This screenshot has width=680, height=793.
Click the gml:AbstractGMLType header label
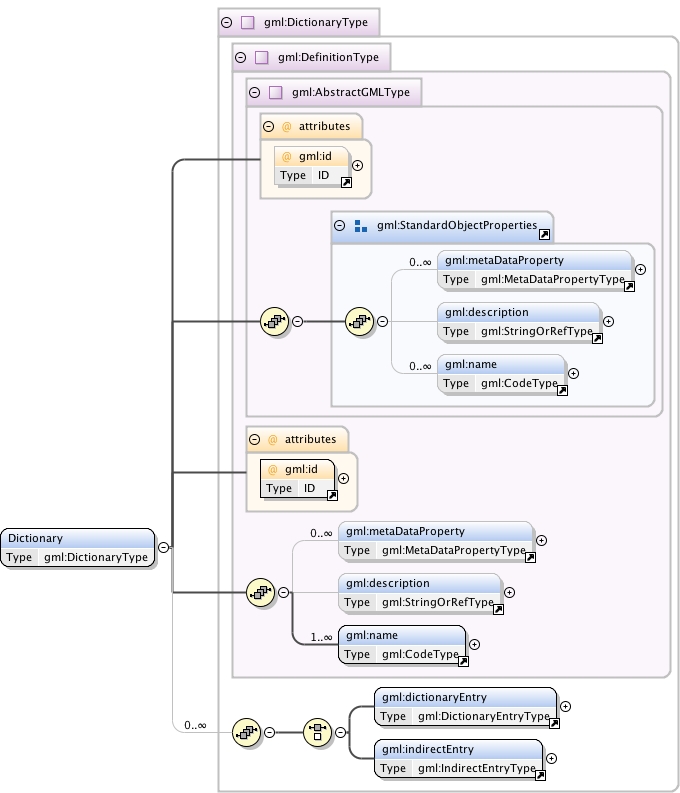[x=351, y=92]
